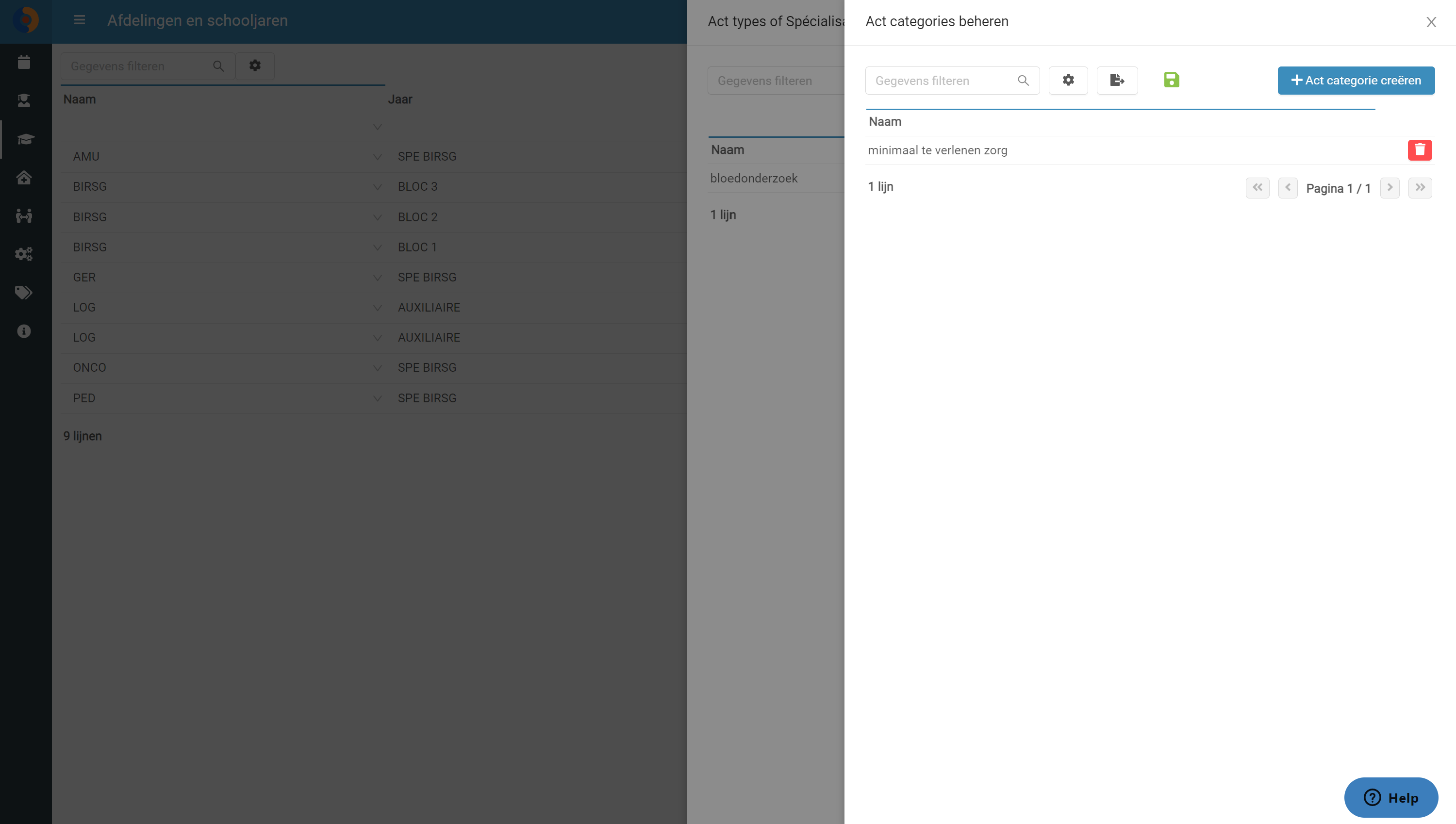The width and height of the screenshot is (1456, 824).
Task: Toggle the hamburger menu icon
Action: (79, 20)
